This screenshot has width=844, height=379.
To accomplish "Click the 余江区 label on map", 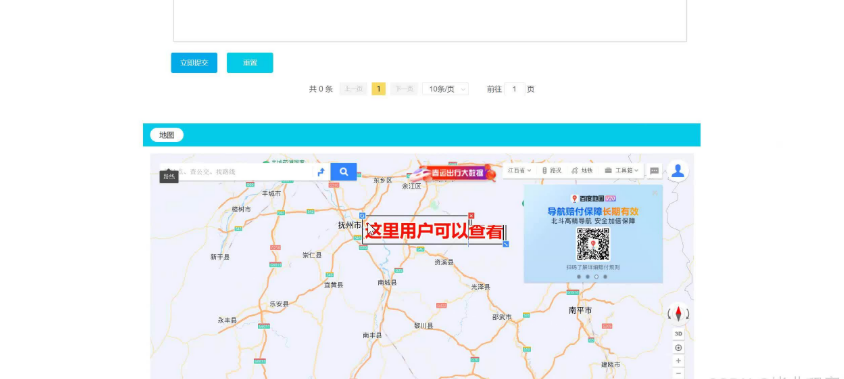I will 411,186.
